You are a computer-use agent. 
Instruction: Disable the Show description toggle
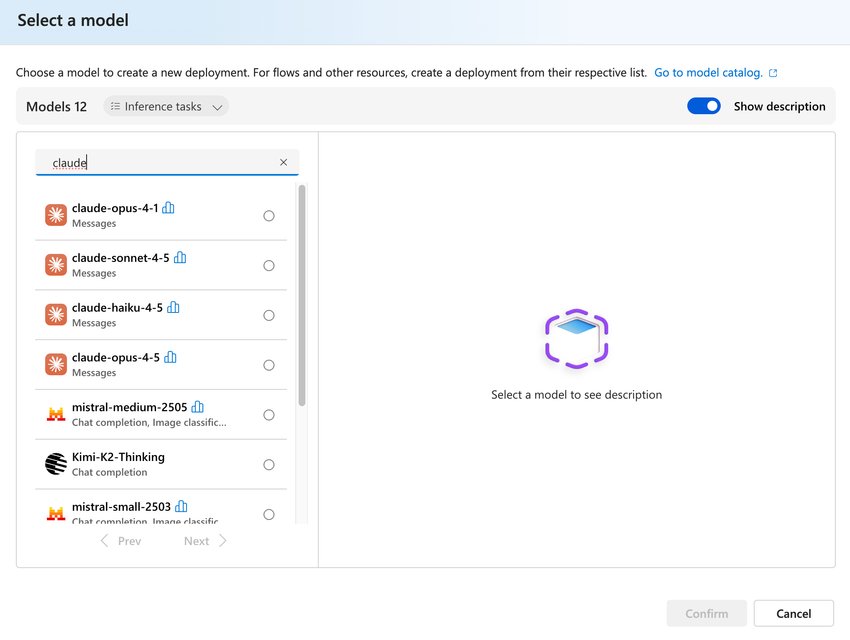tap(704, 105)
